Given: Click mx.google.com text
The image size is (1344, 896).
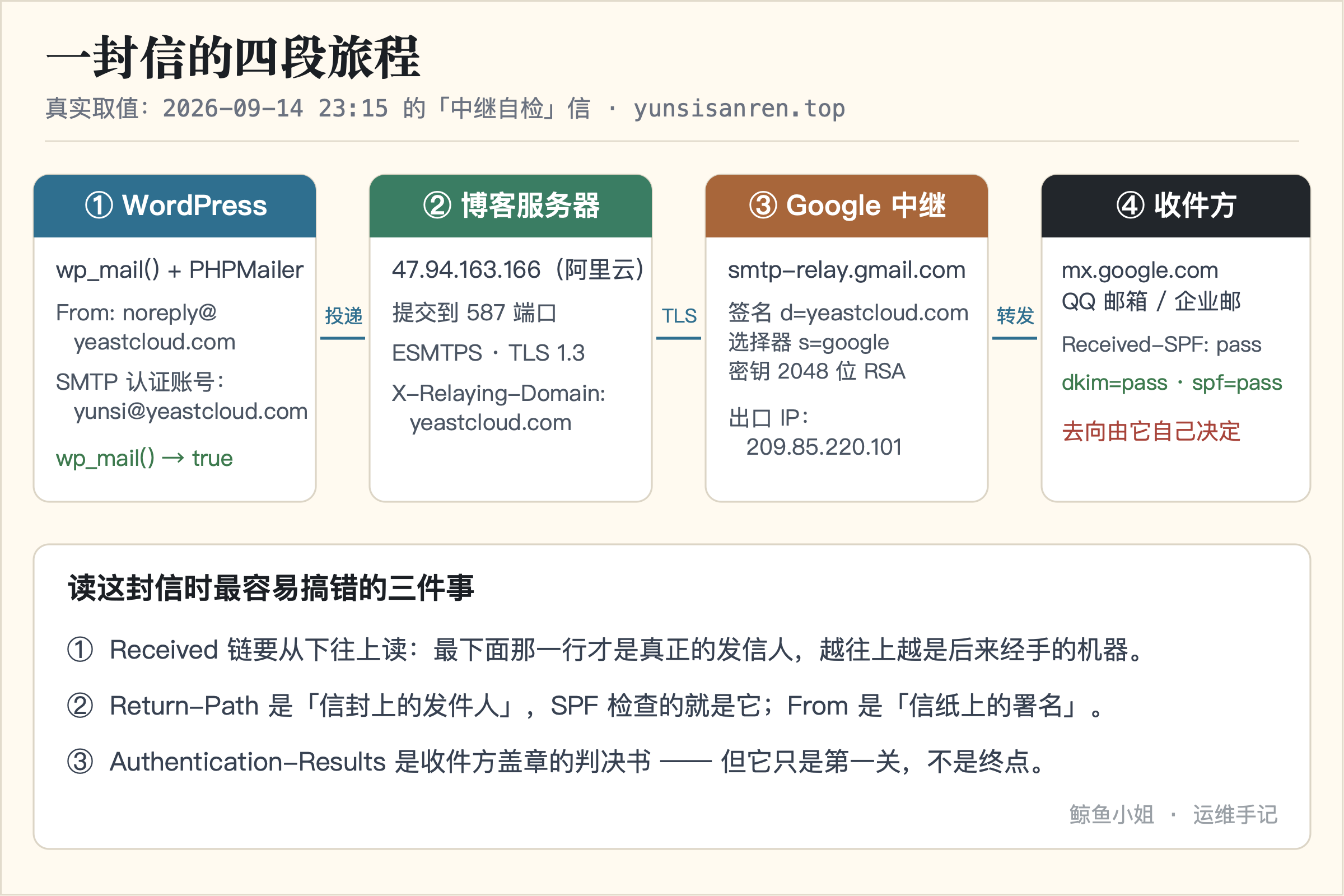Looking at the screenshot, I should [x=1140, y=270].
